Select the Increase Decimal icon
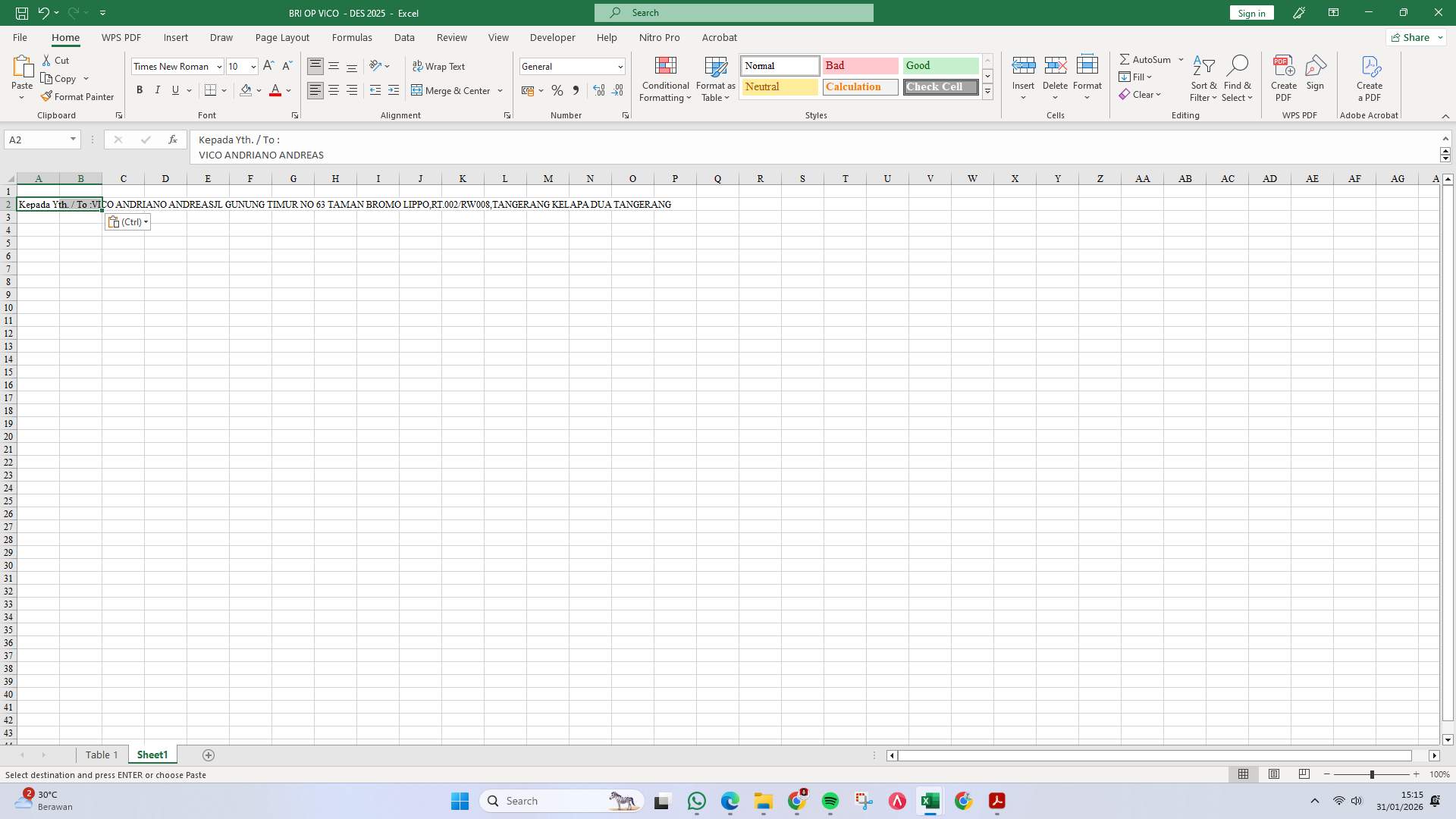 [x=599, y=90]
